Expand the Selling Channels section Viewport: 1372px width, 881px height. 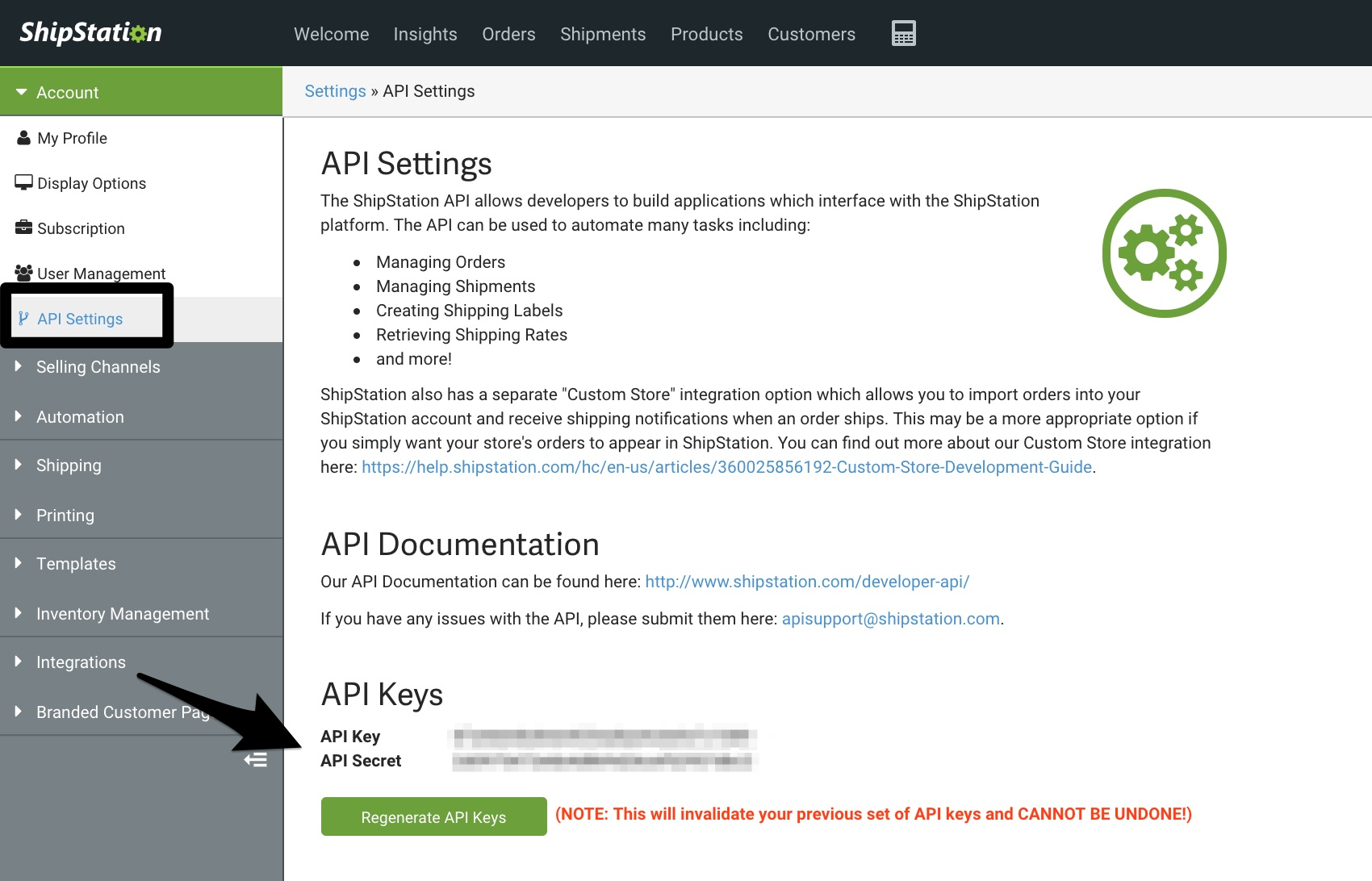(x=141, y=367)
